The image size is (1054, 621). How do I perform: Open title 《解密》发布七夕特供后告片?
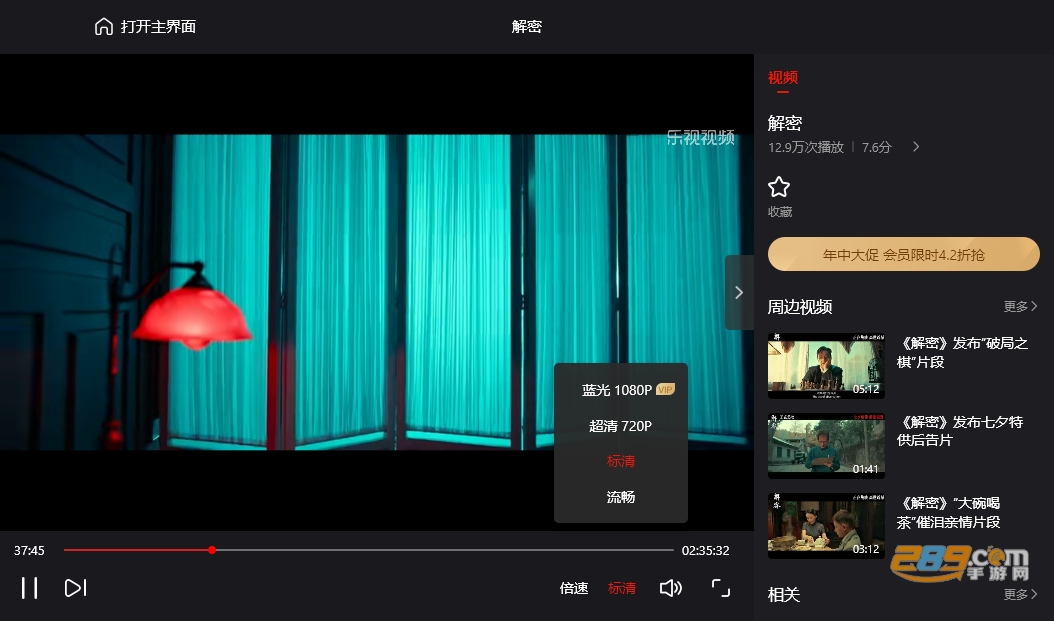960,431
